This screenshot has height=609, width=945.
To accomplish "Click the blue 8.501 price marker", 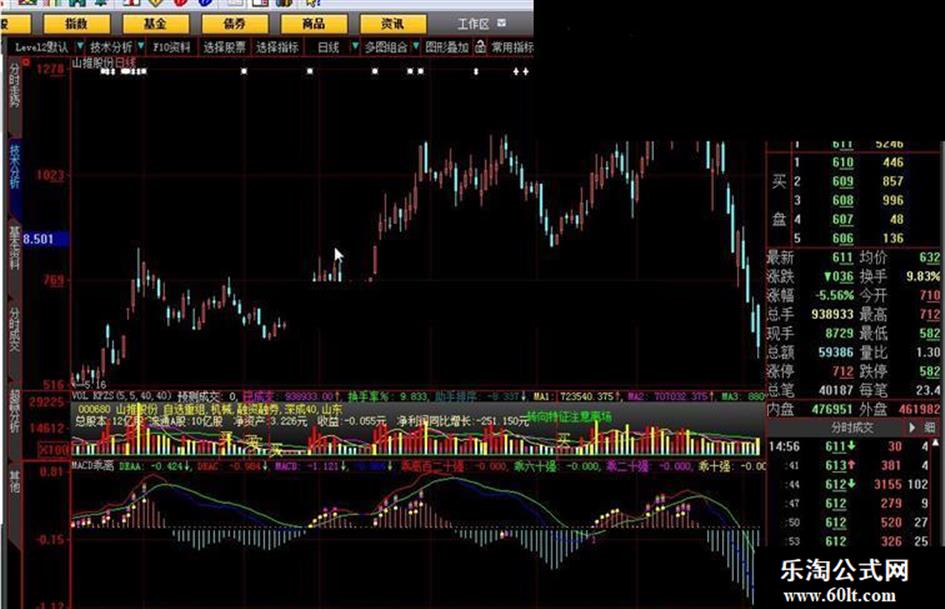I will [x=46, y=239].
